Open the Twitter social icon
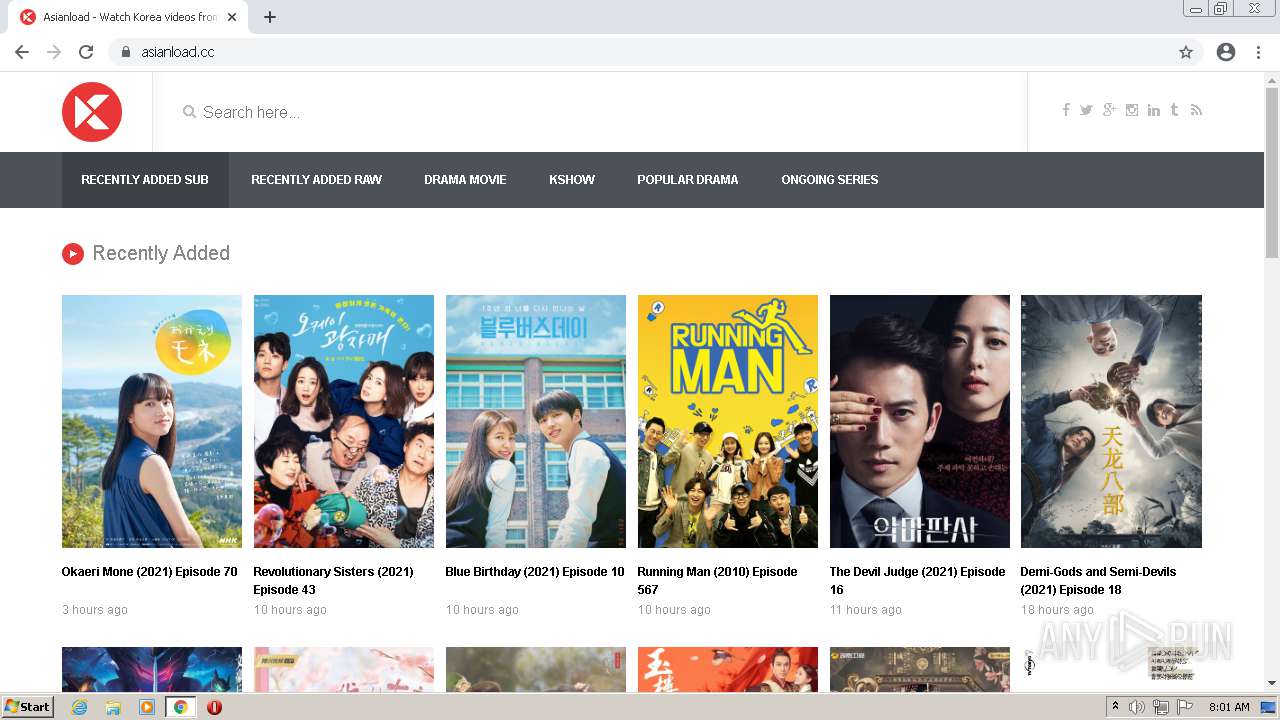 [x=1086, y=110]
